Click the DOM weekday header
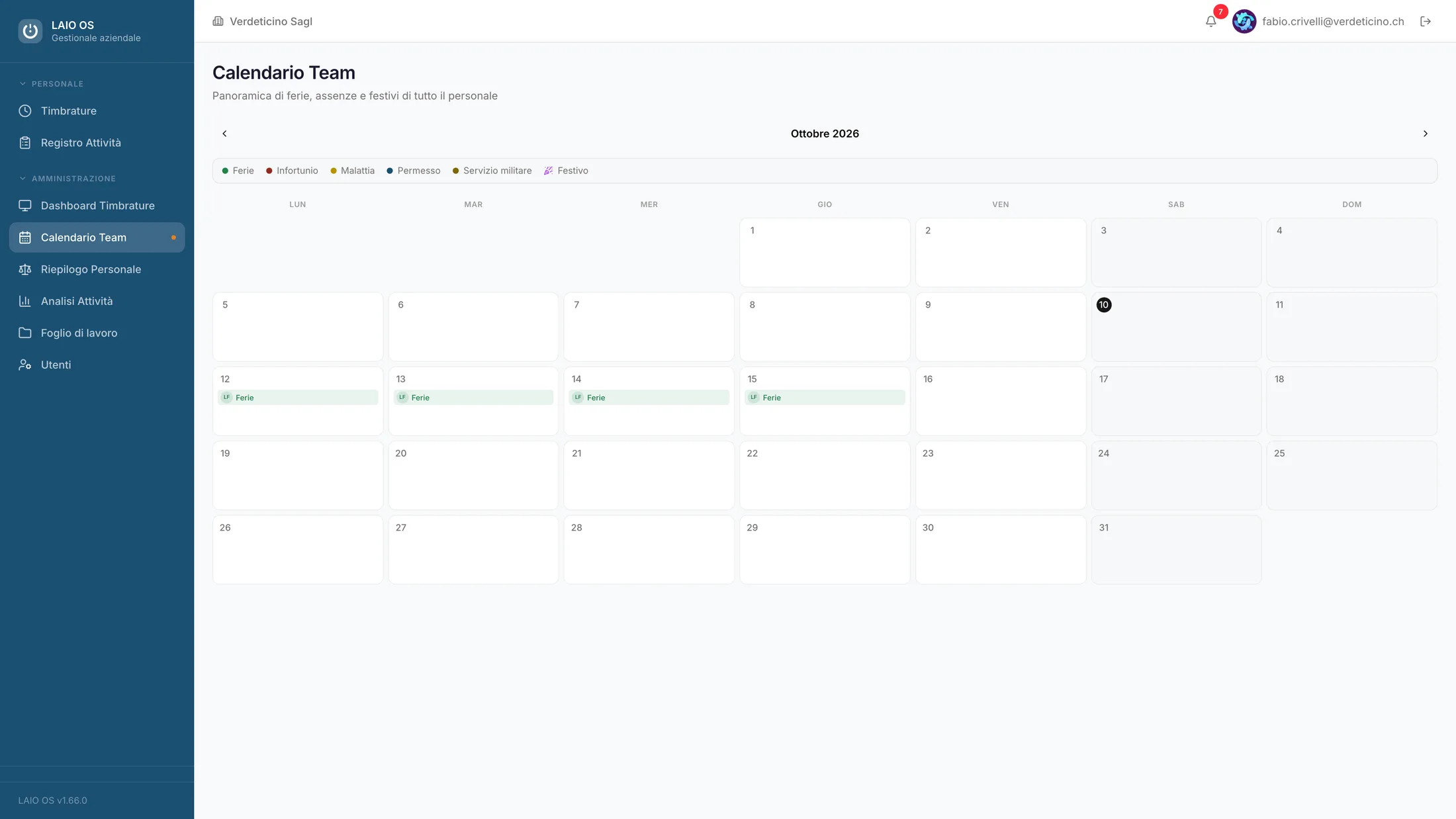 (x=1351, y=204)
